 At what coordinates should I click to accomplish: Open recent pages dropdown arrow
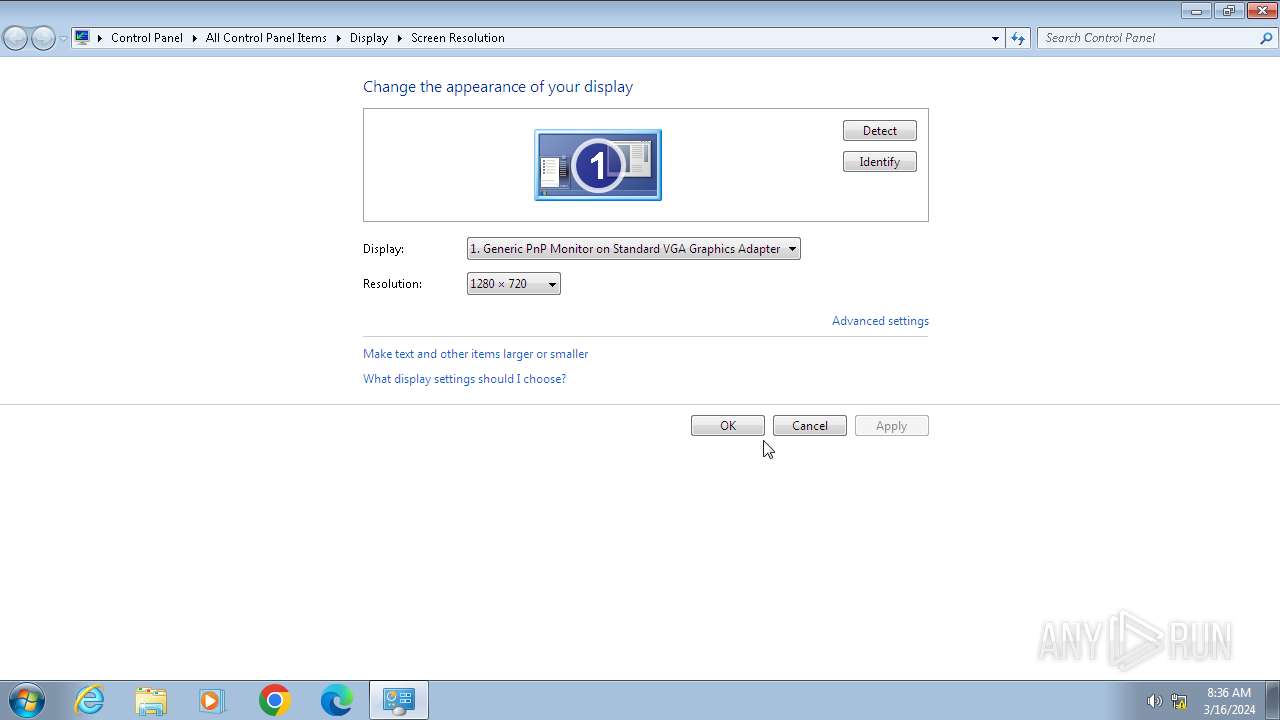pos(63,38)
